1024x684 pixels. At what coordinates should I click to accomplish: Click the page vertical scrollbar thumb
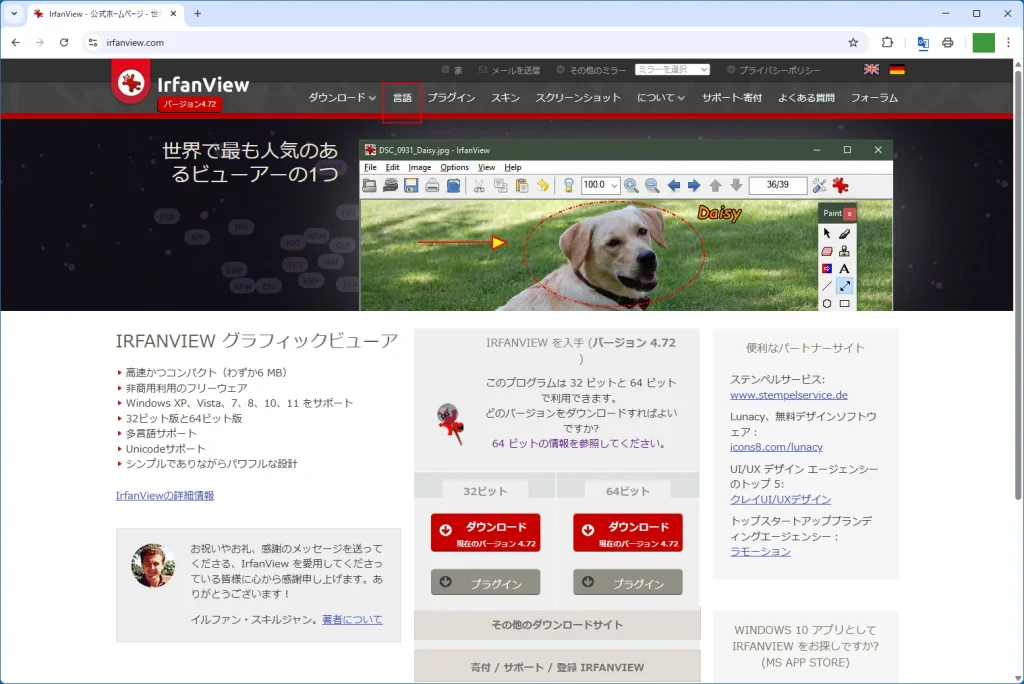point(1017,284)
